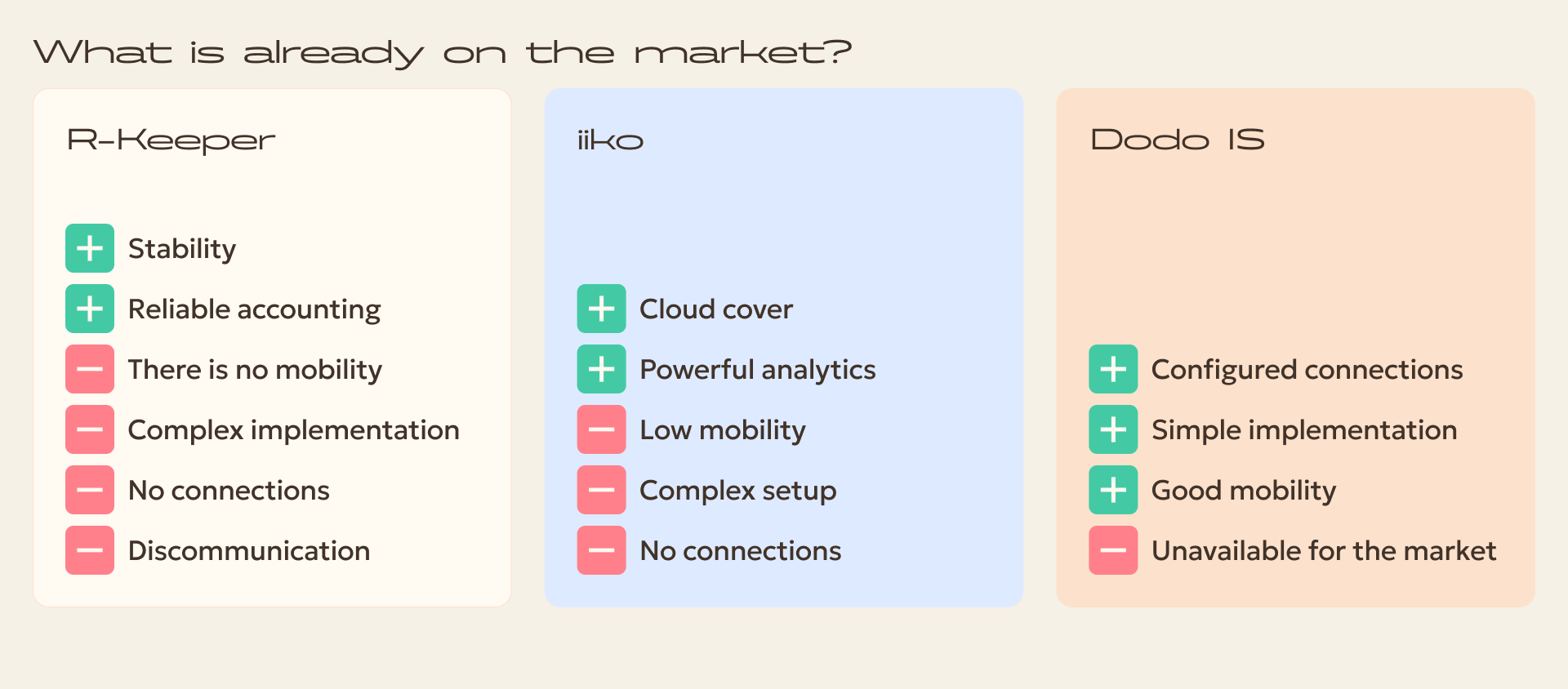Click the Unavailable for the market text
This screenshot has width=1568, height=689.
(1324, 551)
